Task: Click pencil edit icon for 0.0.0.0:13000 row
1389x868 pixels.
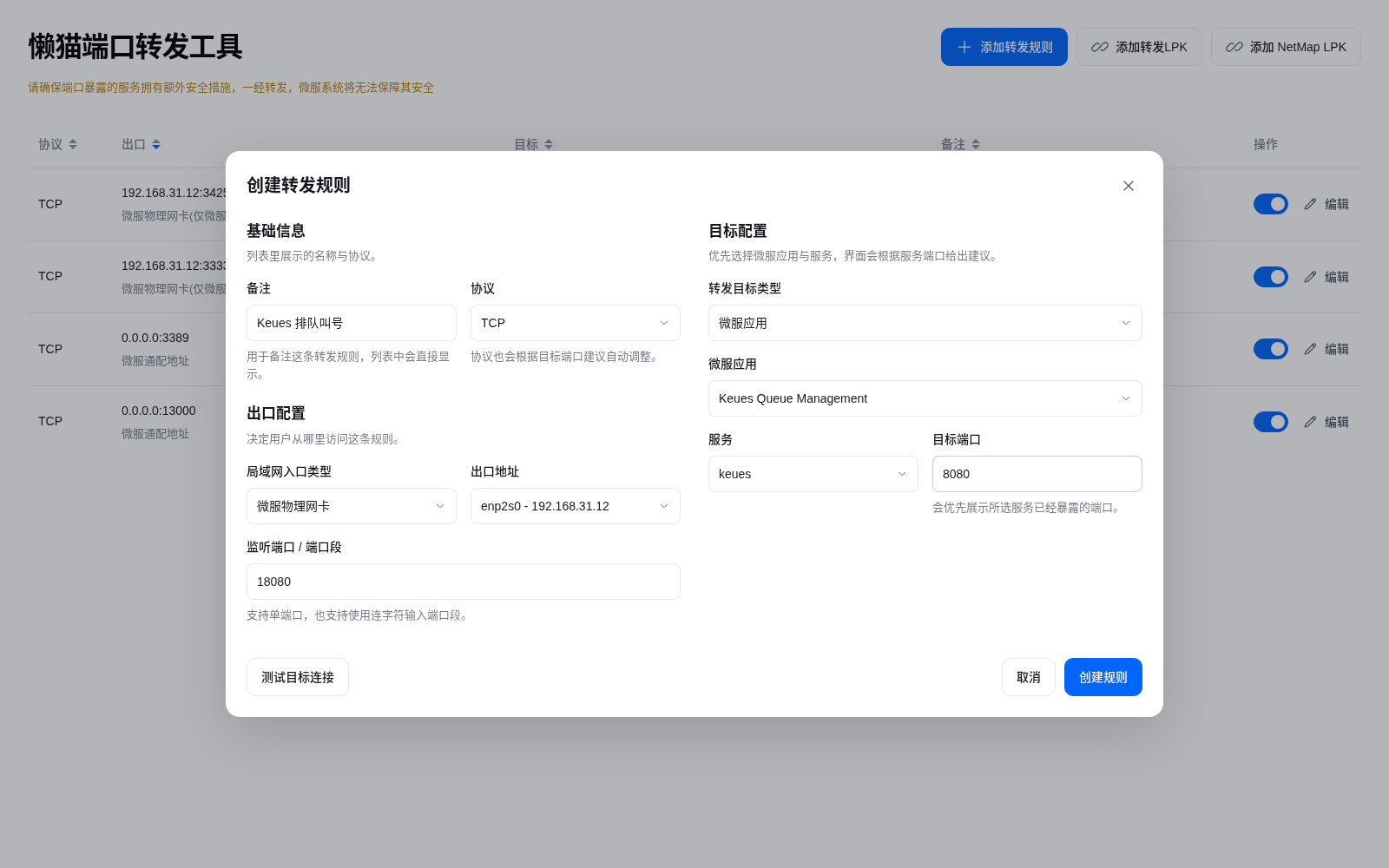Action: pos(1310,422)
